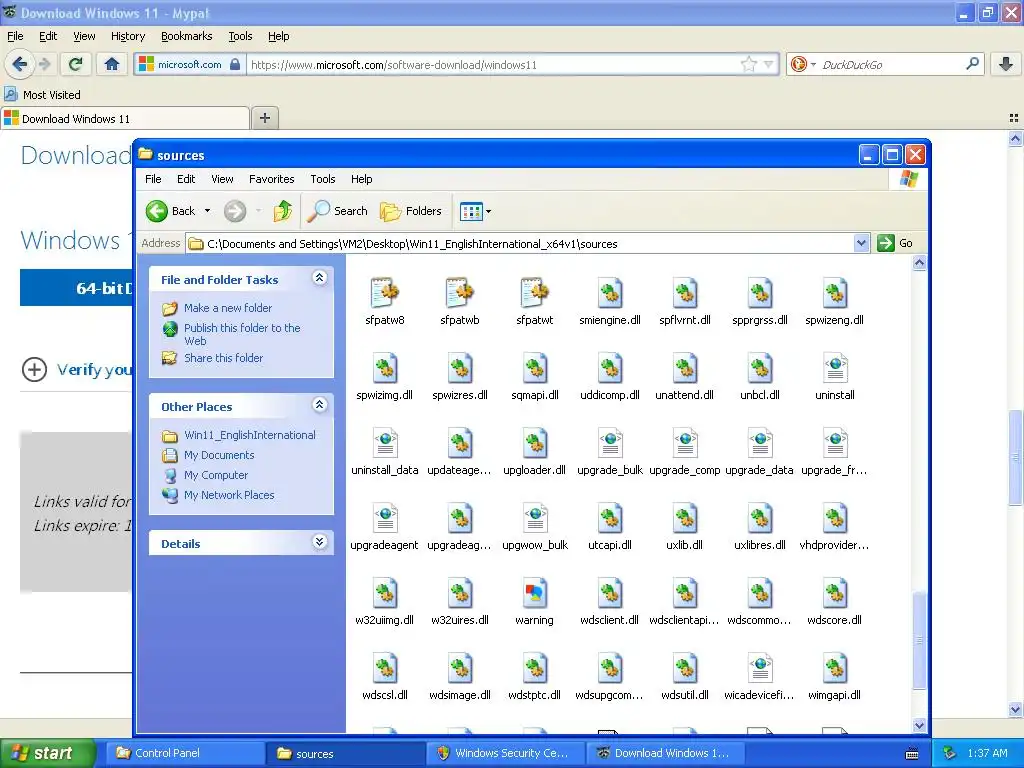Image resolution: width=1024 pixels, height=768 pixels.
Task: Open the DuckDuckGo search engine dropdown
Action: [813, 64]
